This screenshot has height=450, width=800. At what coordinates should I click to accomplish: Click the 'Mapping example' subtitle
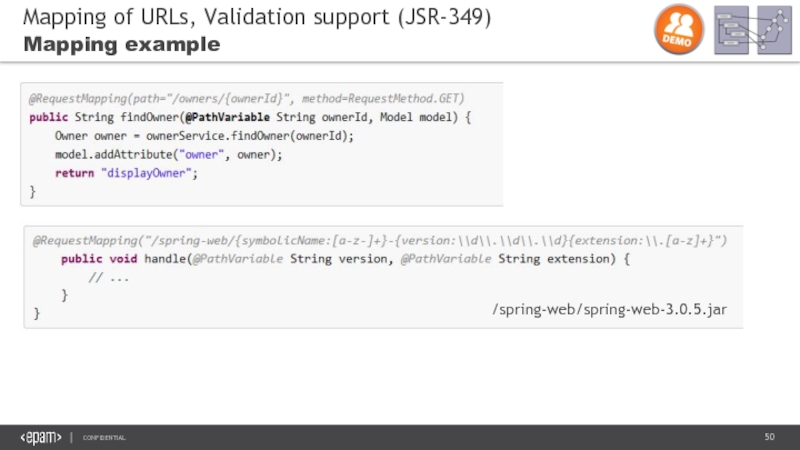(121, 45)
